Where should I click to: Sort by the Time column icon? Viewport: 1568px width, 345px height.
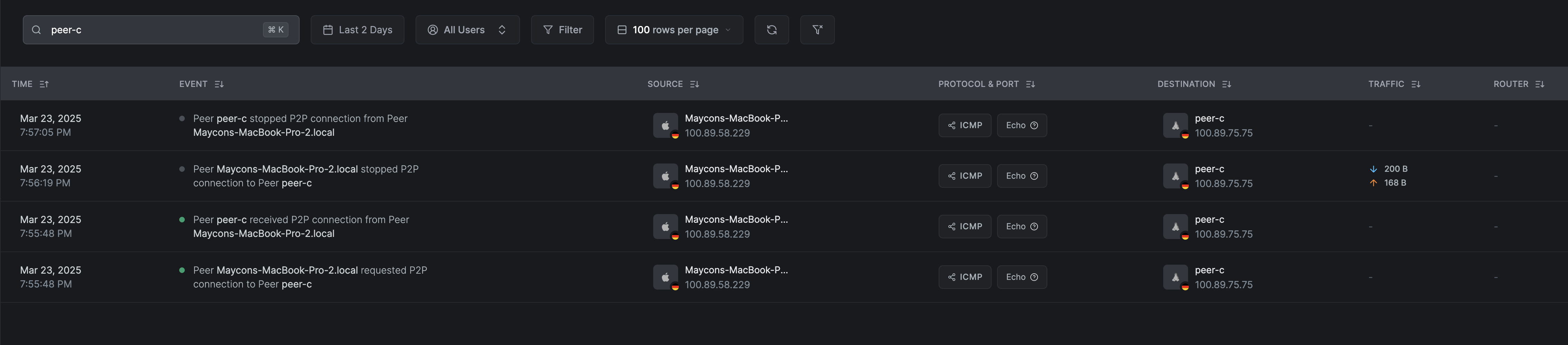(x=44, y=84)
